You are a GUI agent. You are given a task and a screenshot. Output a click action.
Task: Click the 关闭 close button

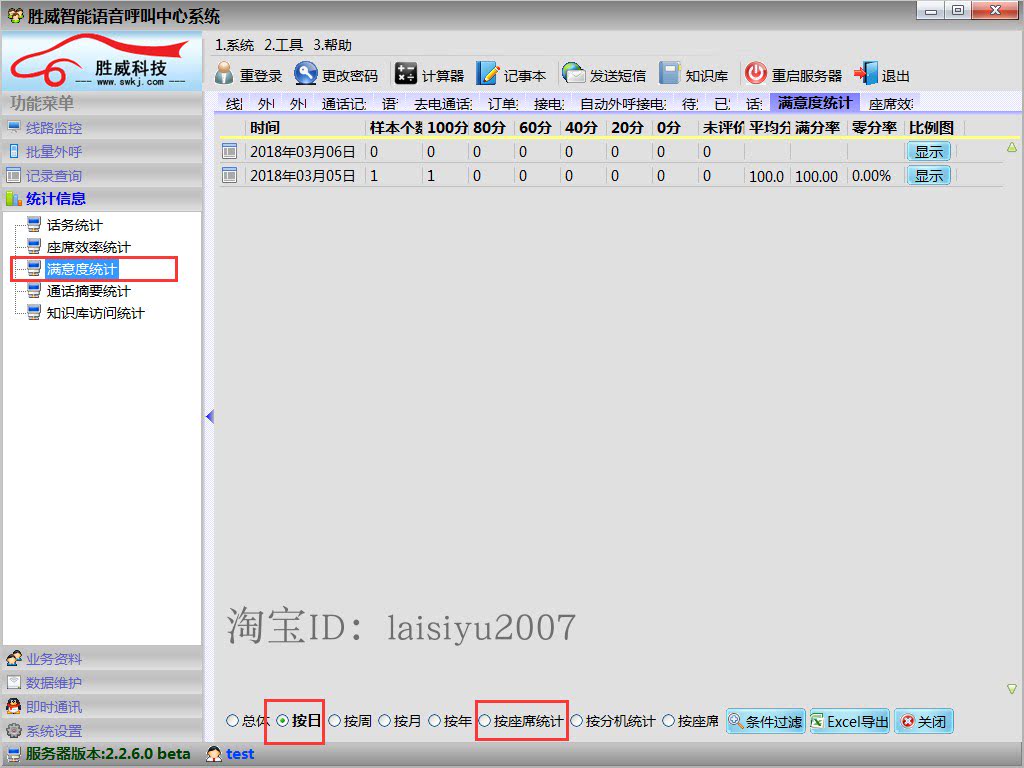tap(924, 721)
